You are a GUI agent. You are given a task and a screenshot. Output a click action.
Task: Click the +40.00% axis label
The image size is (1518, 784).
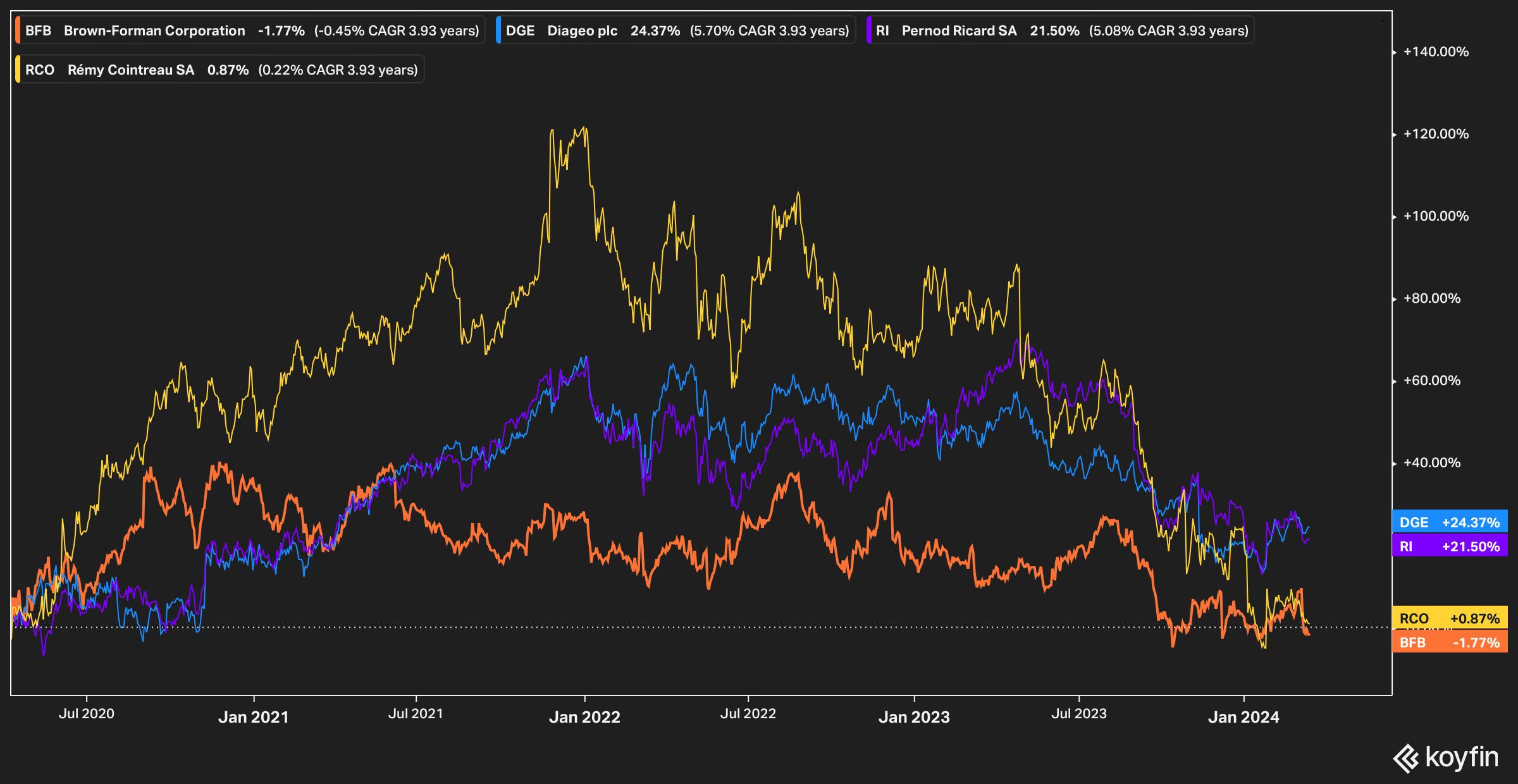click(1432, 463)
